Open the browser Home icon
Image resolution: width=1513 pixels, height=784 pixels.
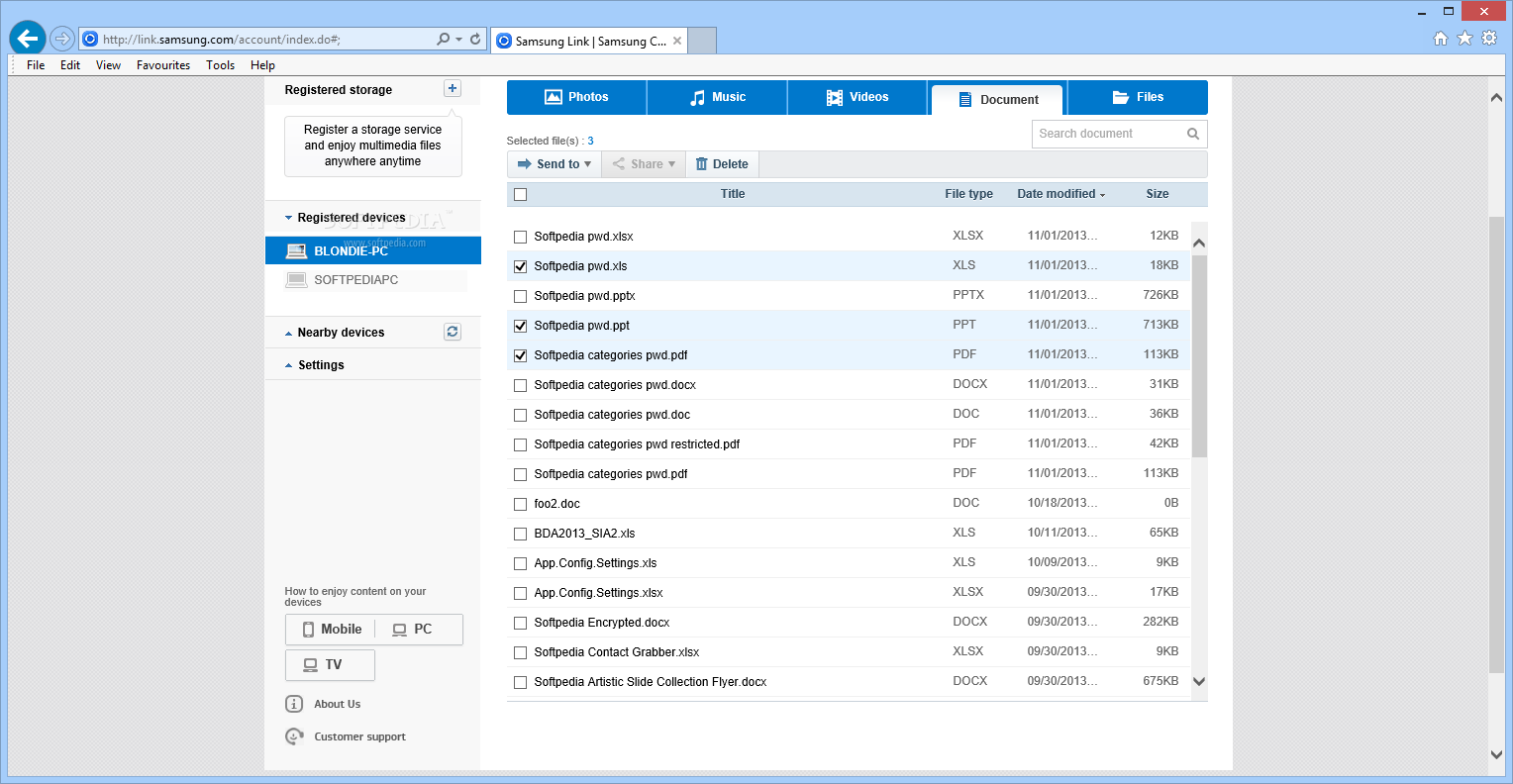(1441, 39)
